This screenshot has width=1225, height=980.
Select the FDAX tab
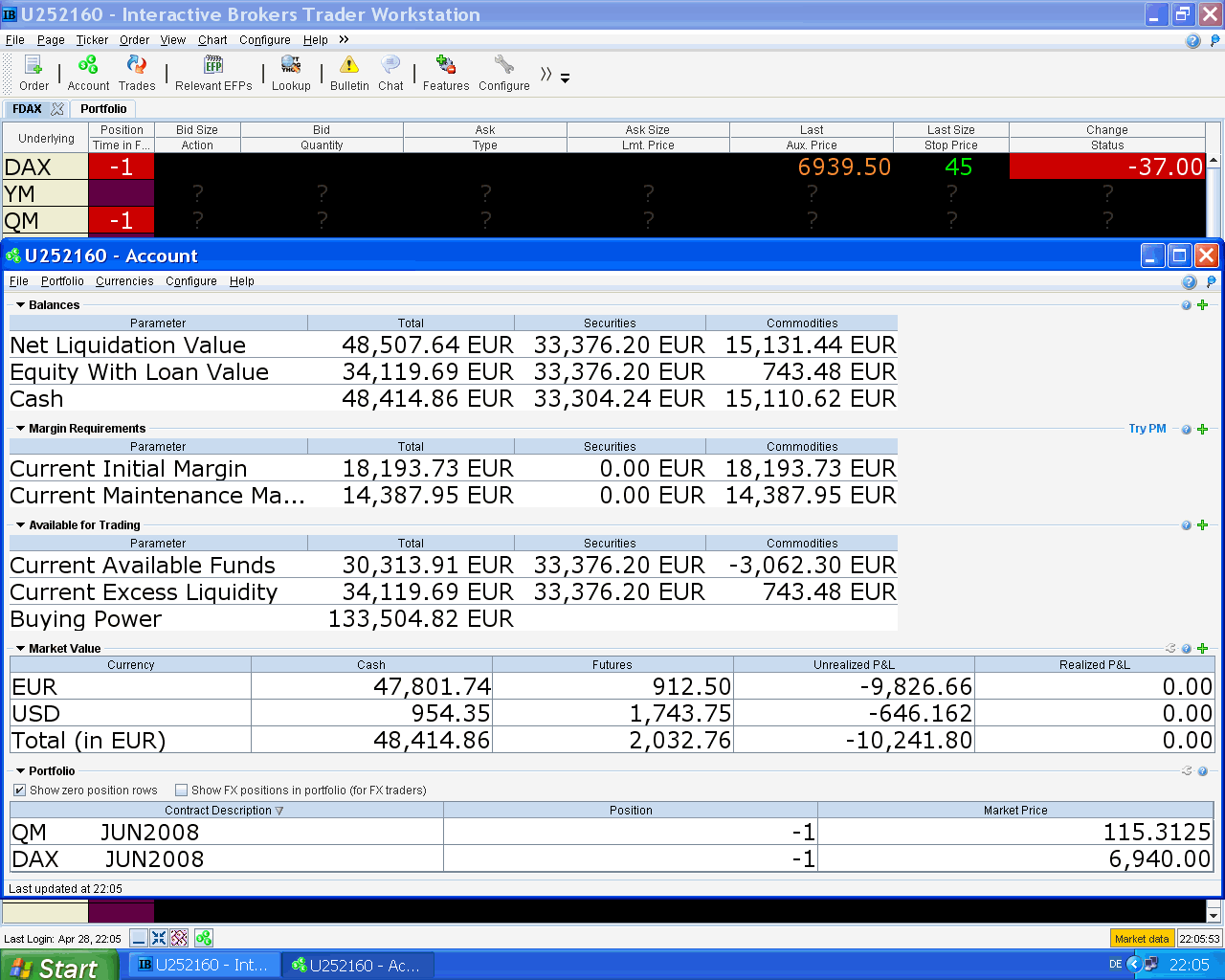click(27, 109)
